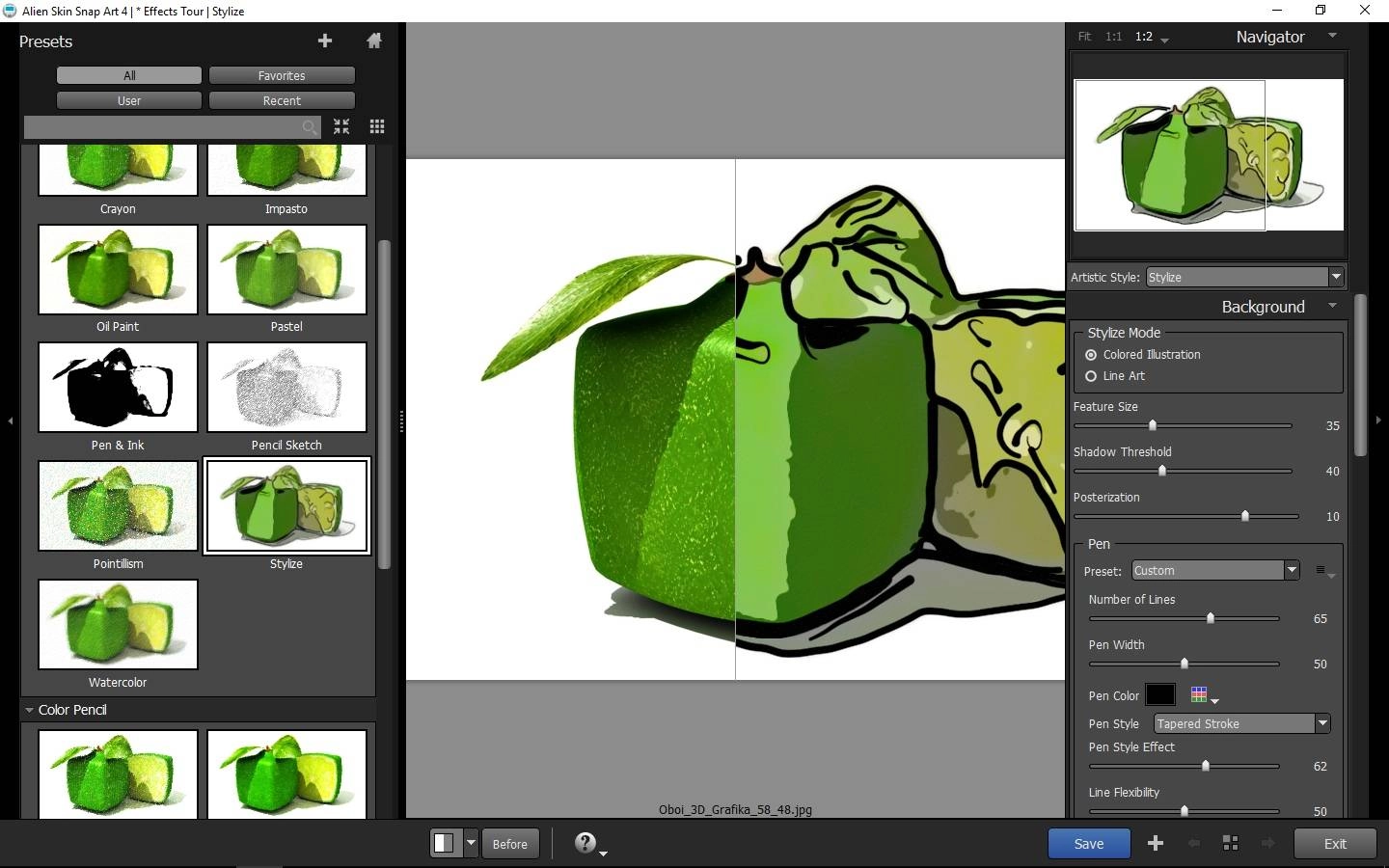The width and height of the screenshot is (1389, 868).
Task: Collapse the left panel with side arrow
Action: 10,420
